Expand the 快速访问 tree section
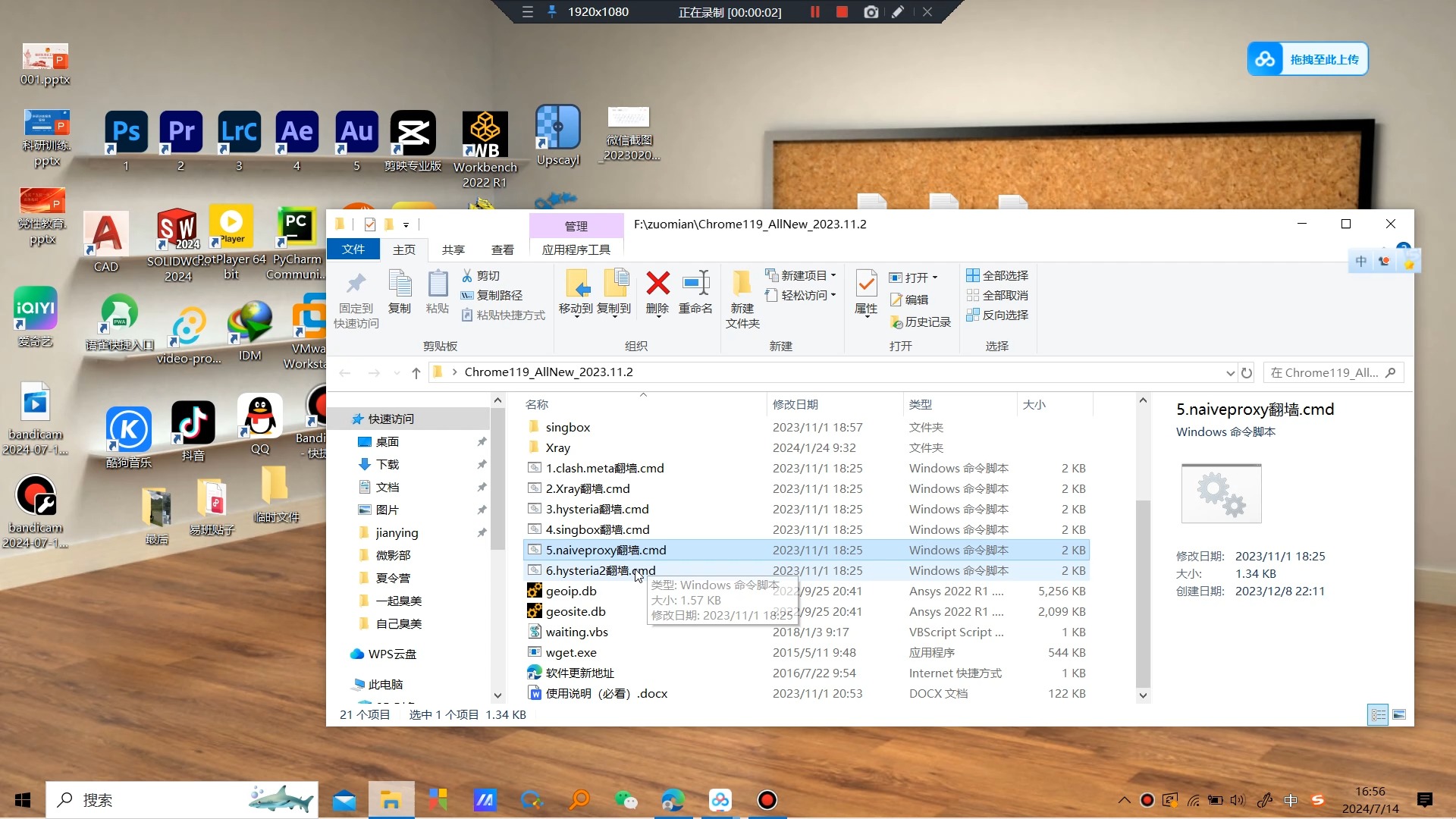 [x=346, y=418]
